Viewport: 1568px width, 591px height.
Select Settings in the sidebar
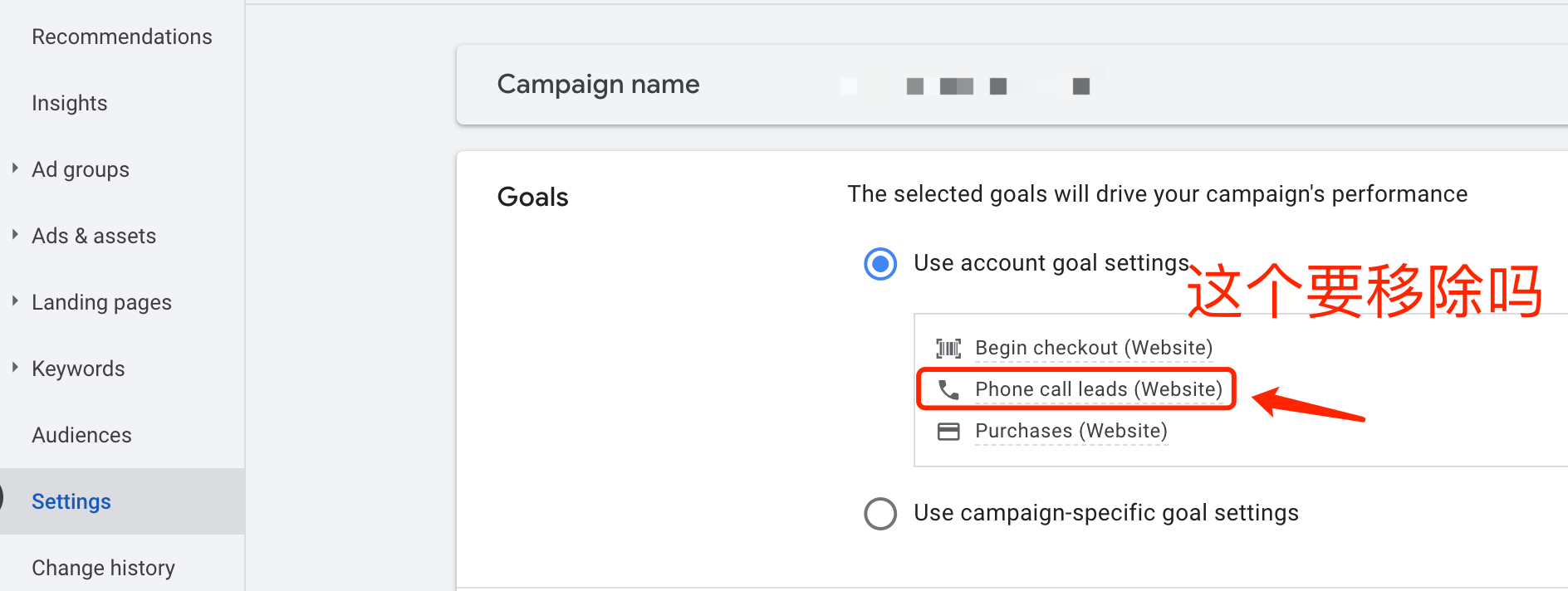pos(71,501)
